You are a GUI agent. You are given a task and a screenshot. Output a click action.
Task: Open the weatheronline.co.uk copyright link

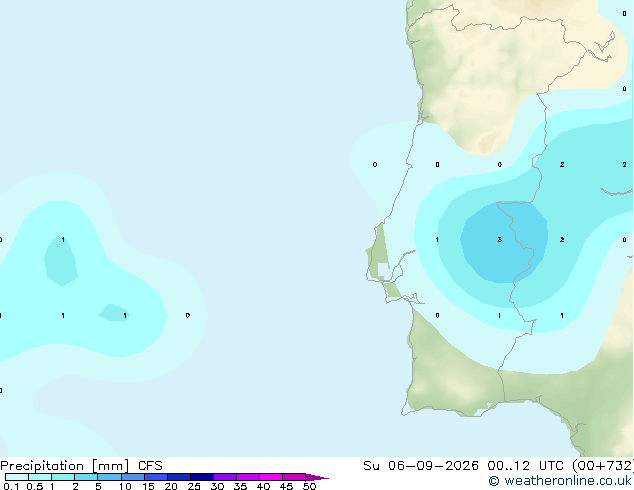point(560,481)
